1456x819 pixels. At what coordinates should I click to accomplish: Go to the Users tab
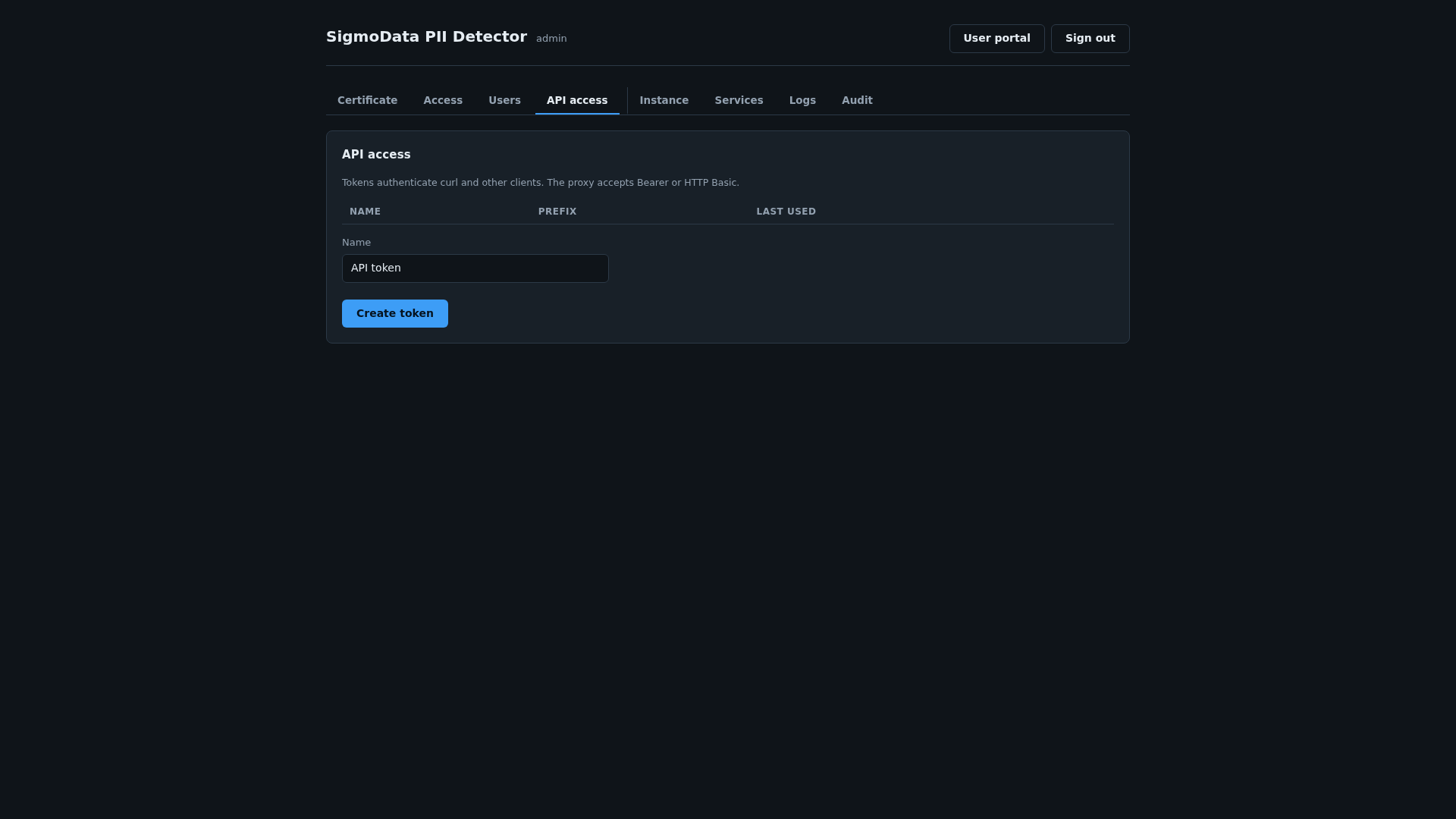tap(504, 100)
